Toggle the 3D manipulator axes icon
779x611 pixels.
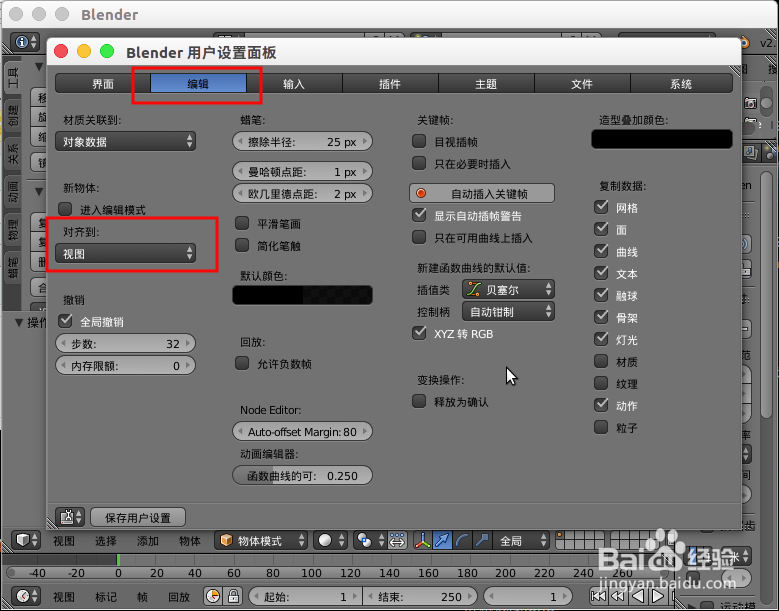(x=422, y=540)
